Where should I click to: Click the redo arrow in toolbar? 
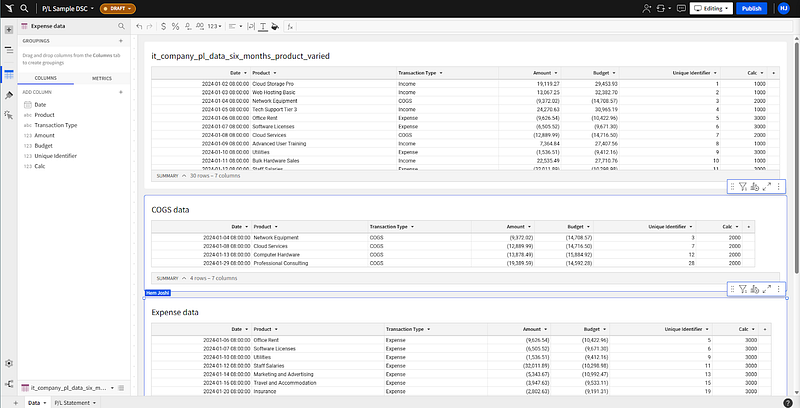coord(149,27)
